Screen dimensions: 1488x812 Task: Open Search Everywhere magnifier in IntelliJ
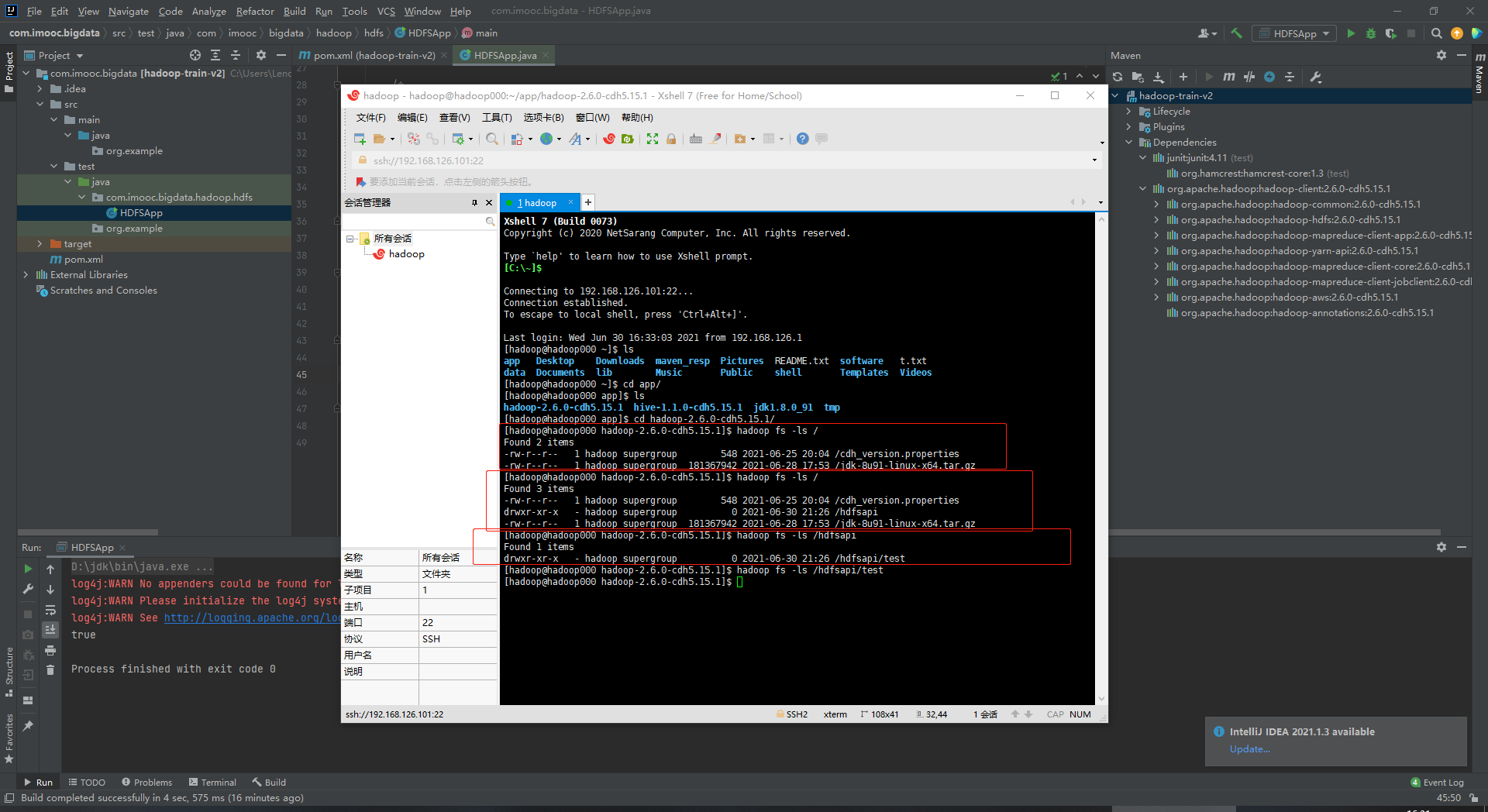[x=1436, y=33]
